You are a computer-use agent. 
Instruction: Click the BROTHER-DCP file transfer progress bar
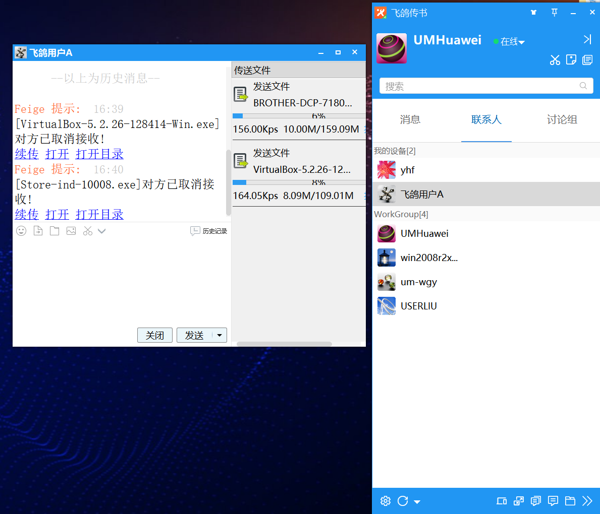(x=298, y=116)
